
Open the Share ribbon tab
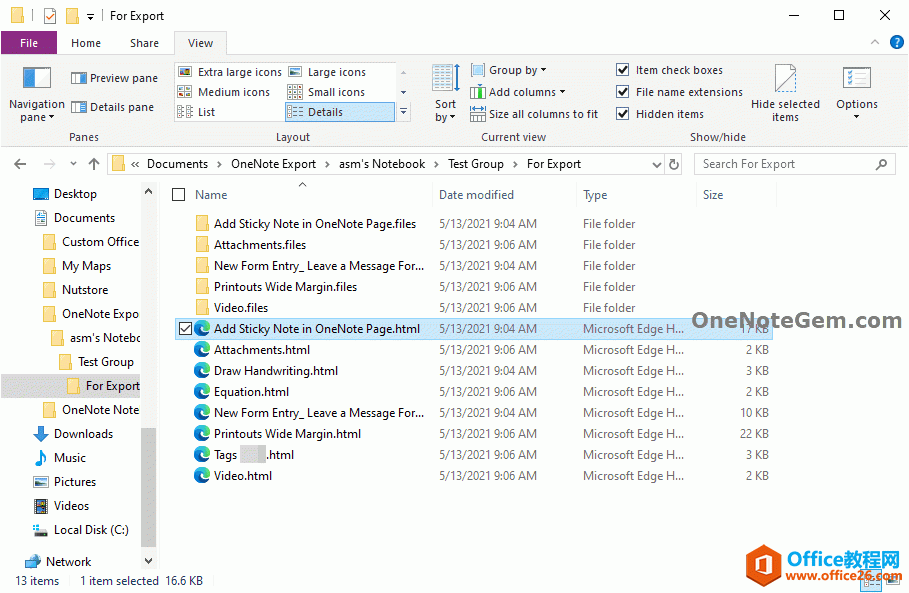[144, 42]
